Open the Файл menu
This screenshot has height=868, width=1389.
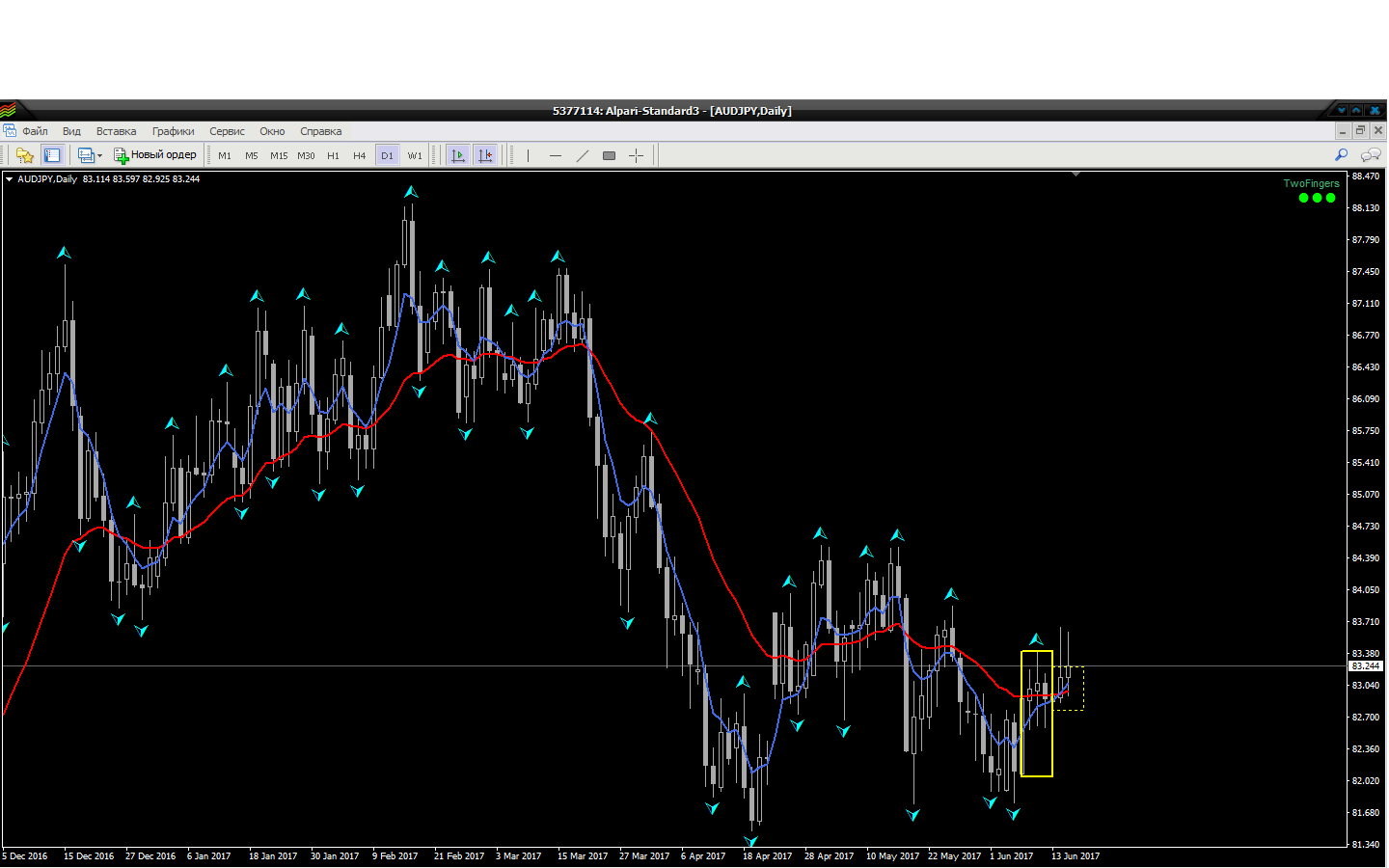coord(35,131)
